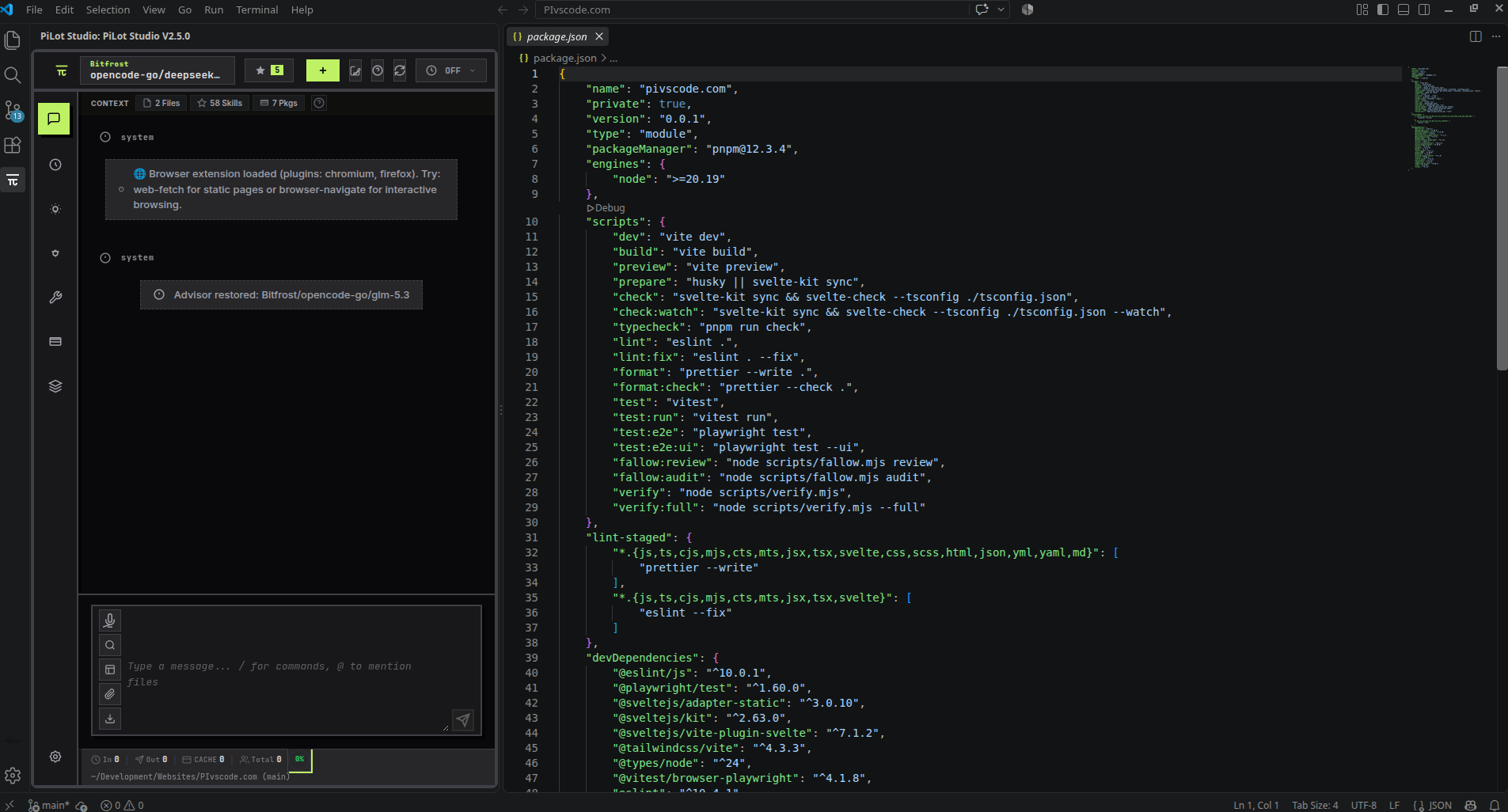Click the PiLot pi logo icon
This screenshot has width=1508, height=812.
pos(62,71)
